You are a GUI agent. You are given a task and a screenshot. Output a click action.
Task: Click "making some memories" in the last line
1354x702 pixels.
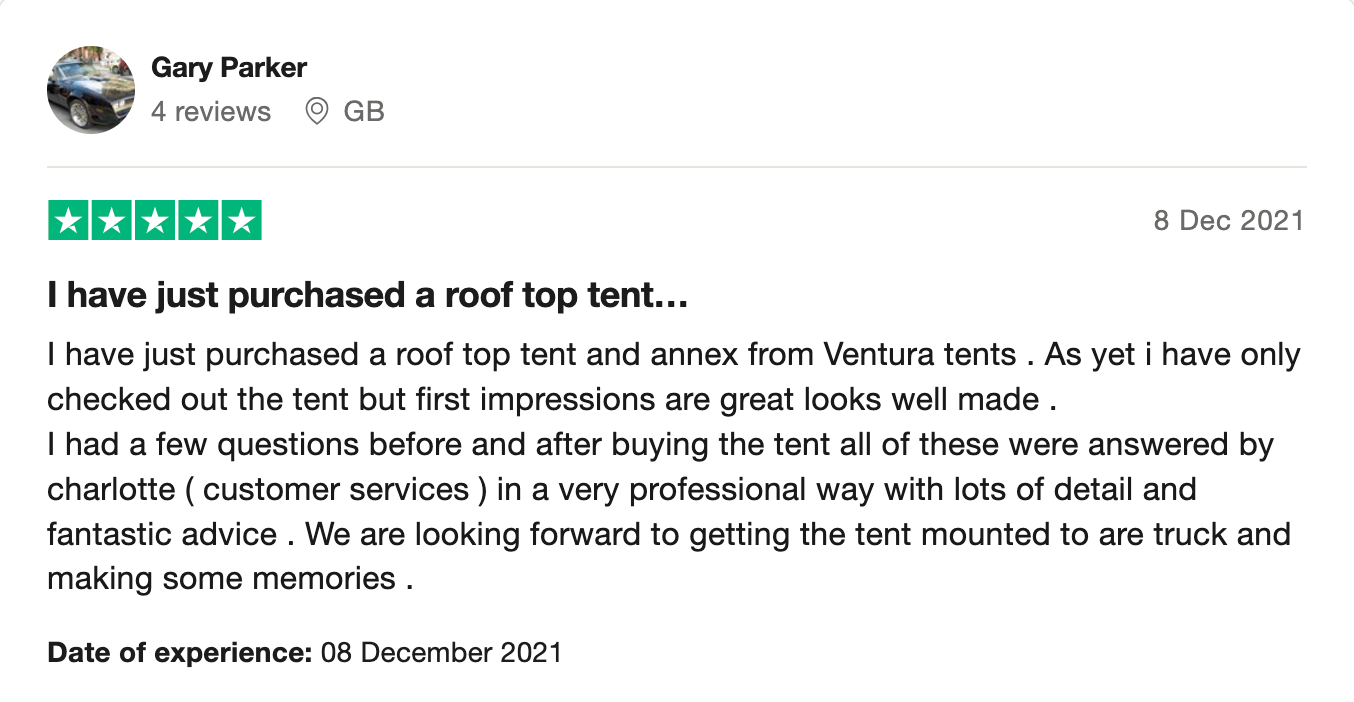point(221,578)
